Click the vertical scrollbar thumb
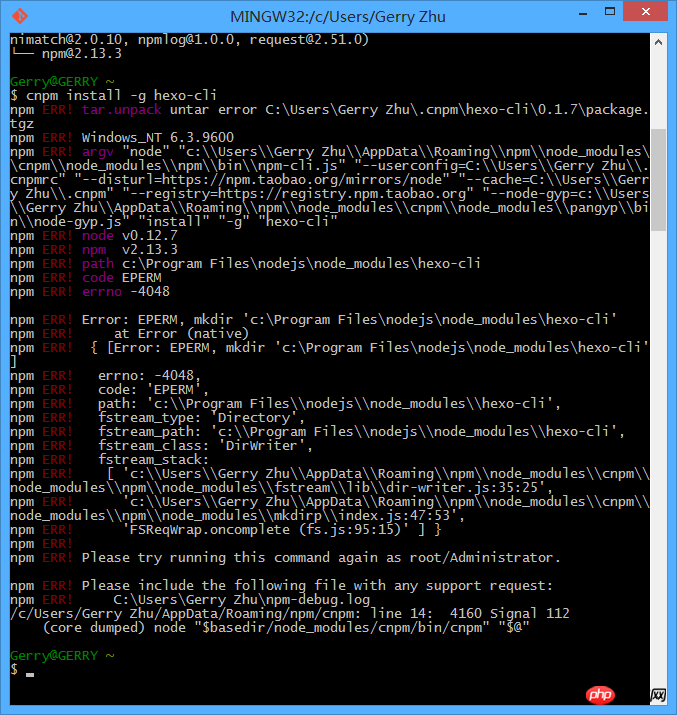The image size is (677, 715). point(658,180)
